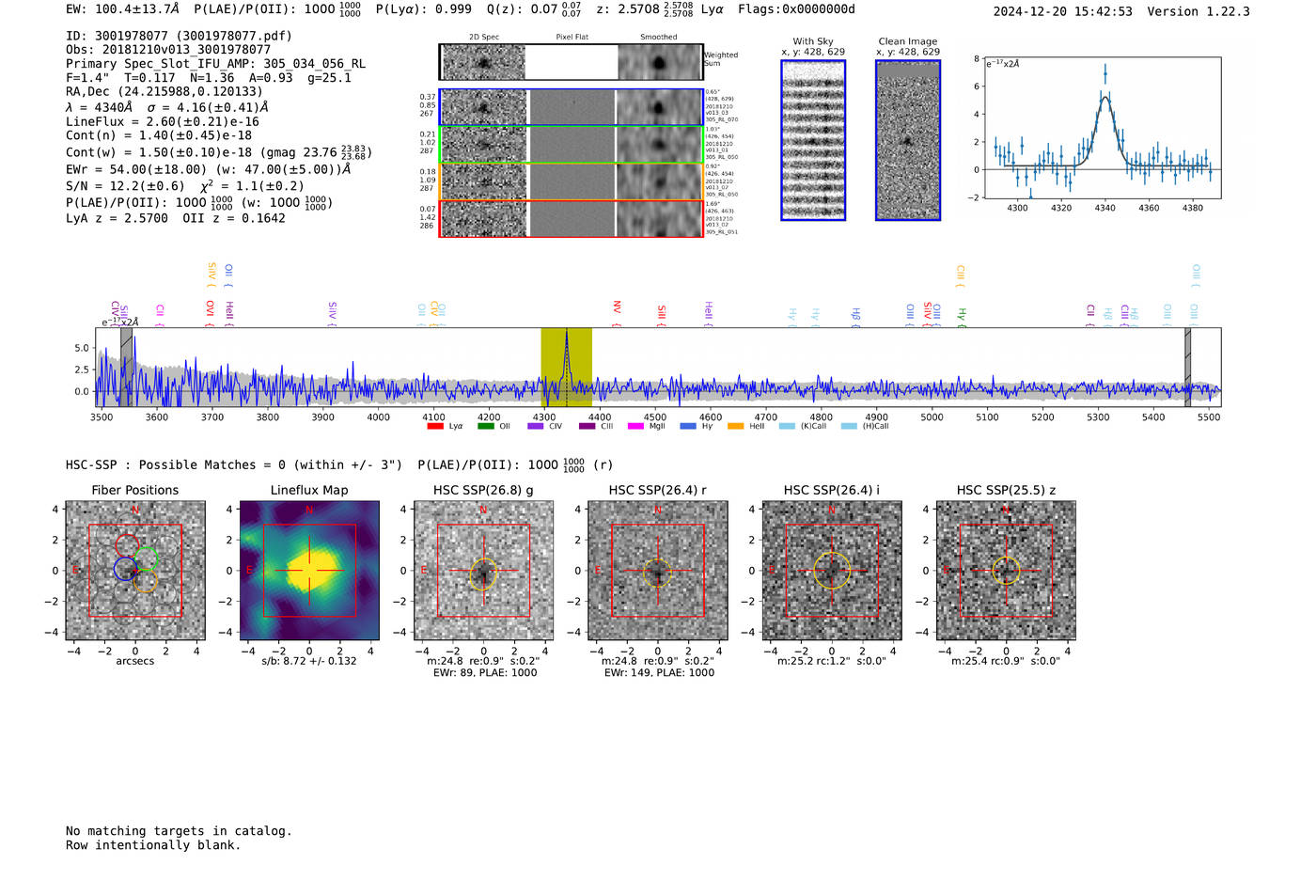Click the 'Cont(w) = 1.50(±0.10)e-18' line
Image resolution: width=1316 pixels, height=896 pixels.
click(219, 151)
